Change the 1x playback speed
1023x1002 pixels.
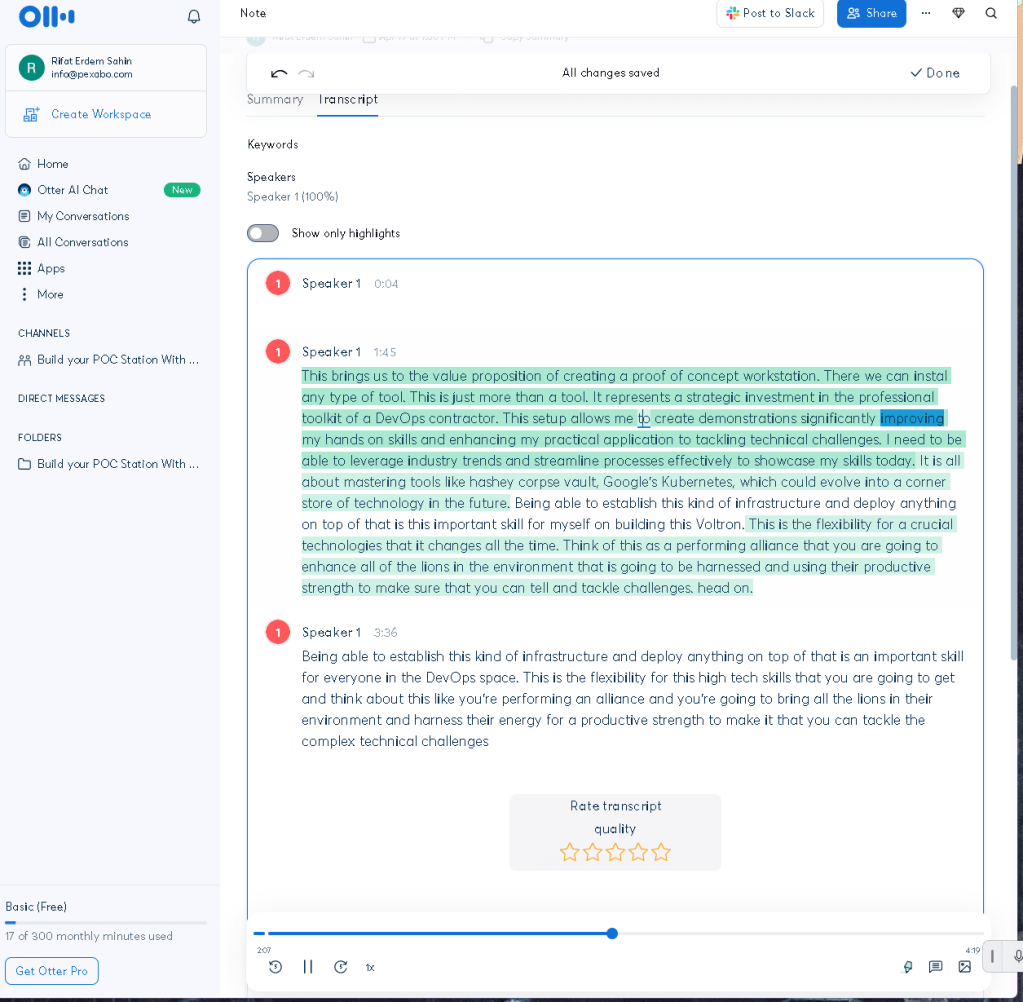[x=370, y=967]
